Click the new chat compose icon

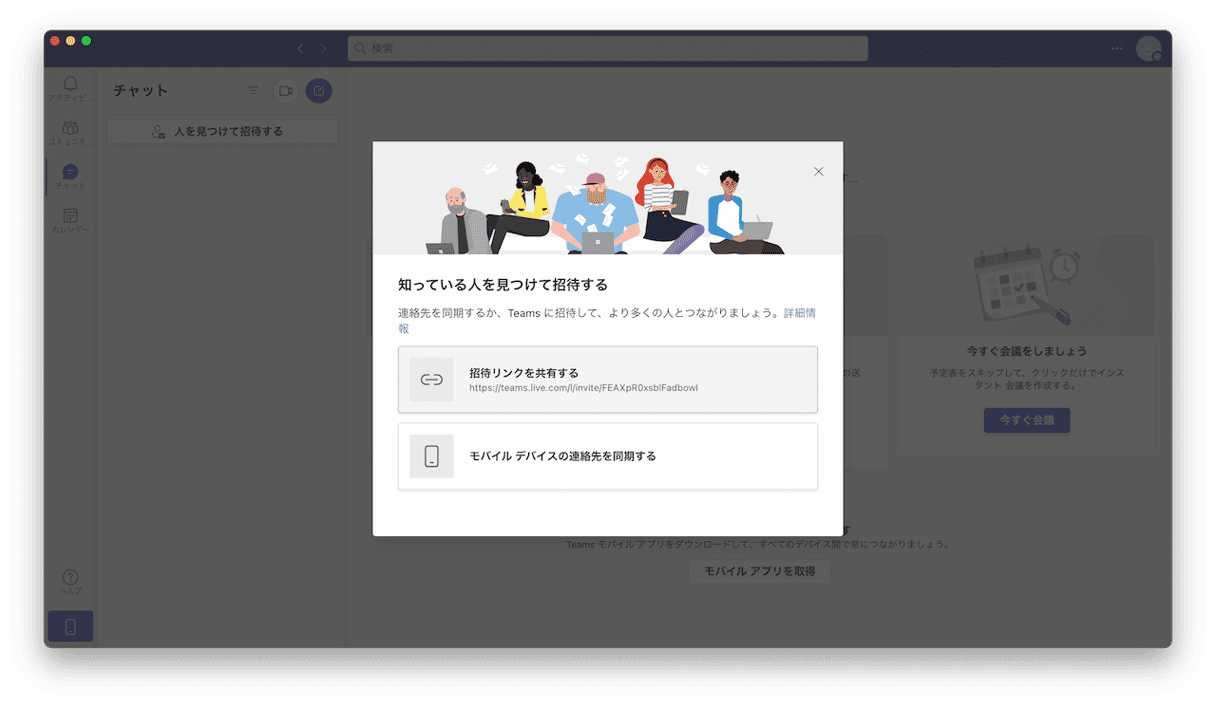[x=319, y=91]
